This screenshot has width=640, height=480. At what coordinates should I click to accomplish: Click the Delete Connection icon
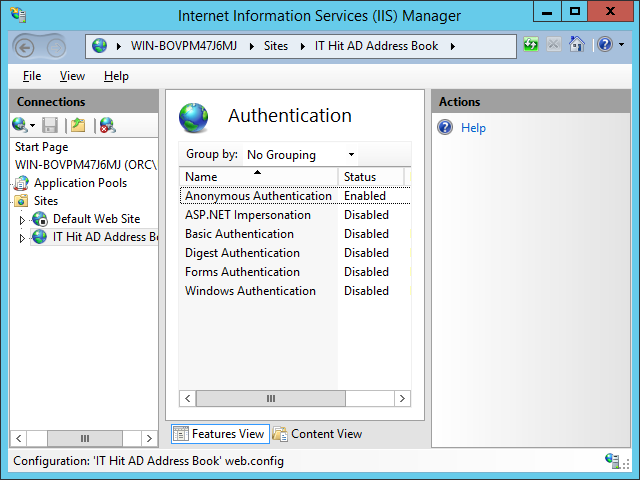108,125
